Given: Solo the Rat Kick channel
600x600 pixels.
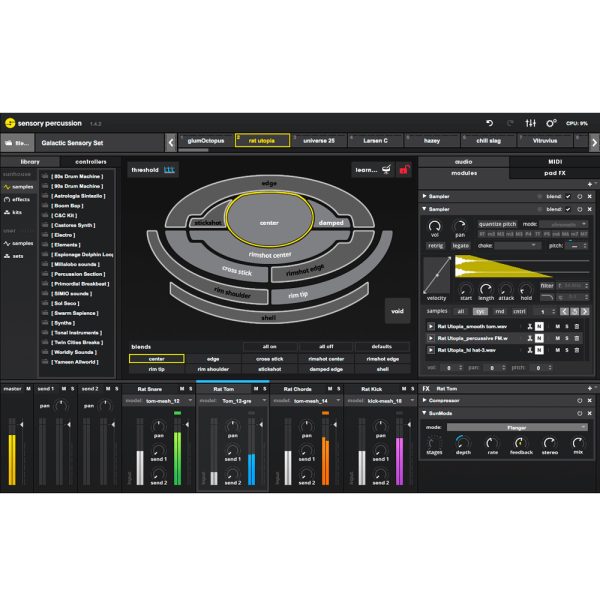Looking at the screenshot, I should click(412, 389).
